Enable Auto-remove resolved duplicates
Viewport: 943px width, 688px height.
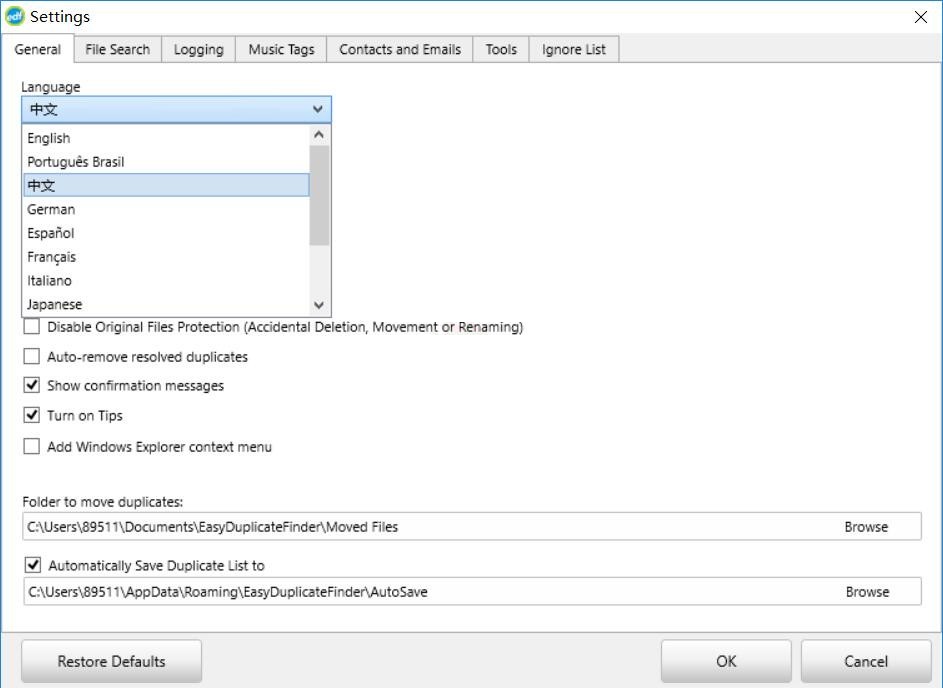click(32, 357)
